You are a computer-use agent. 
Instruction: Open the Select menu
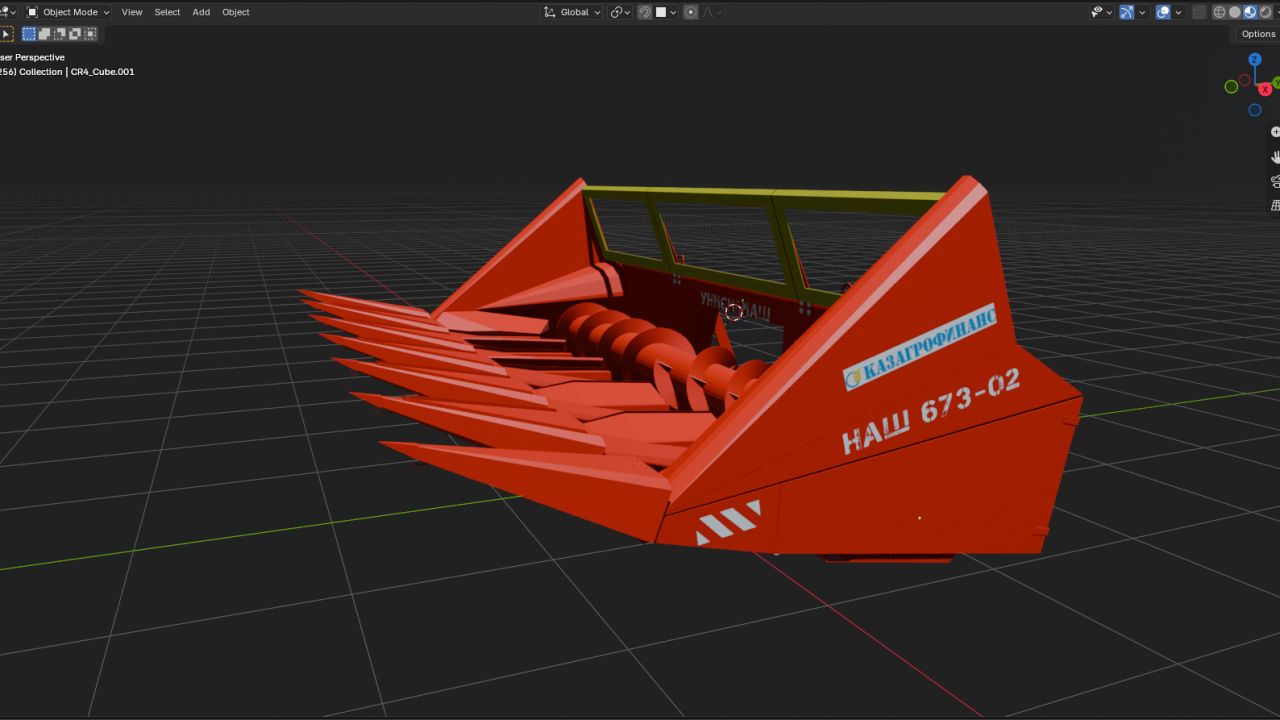tap(167, 12)
